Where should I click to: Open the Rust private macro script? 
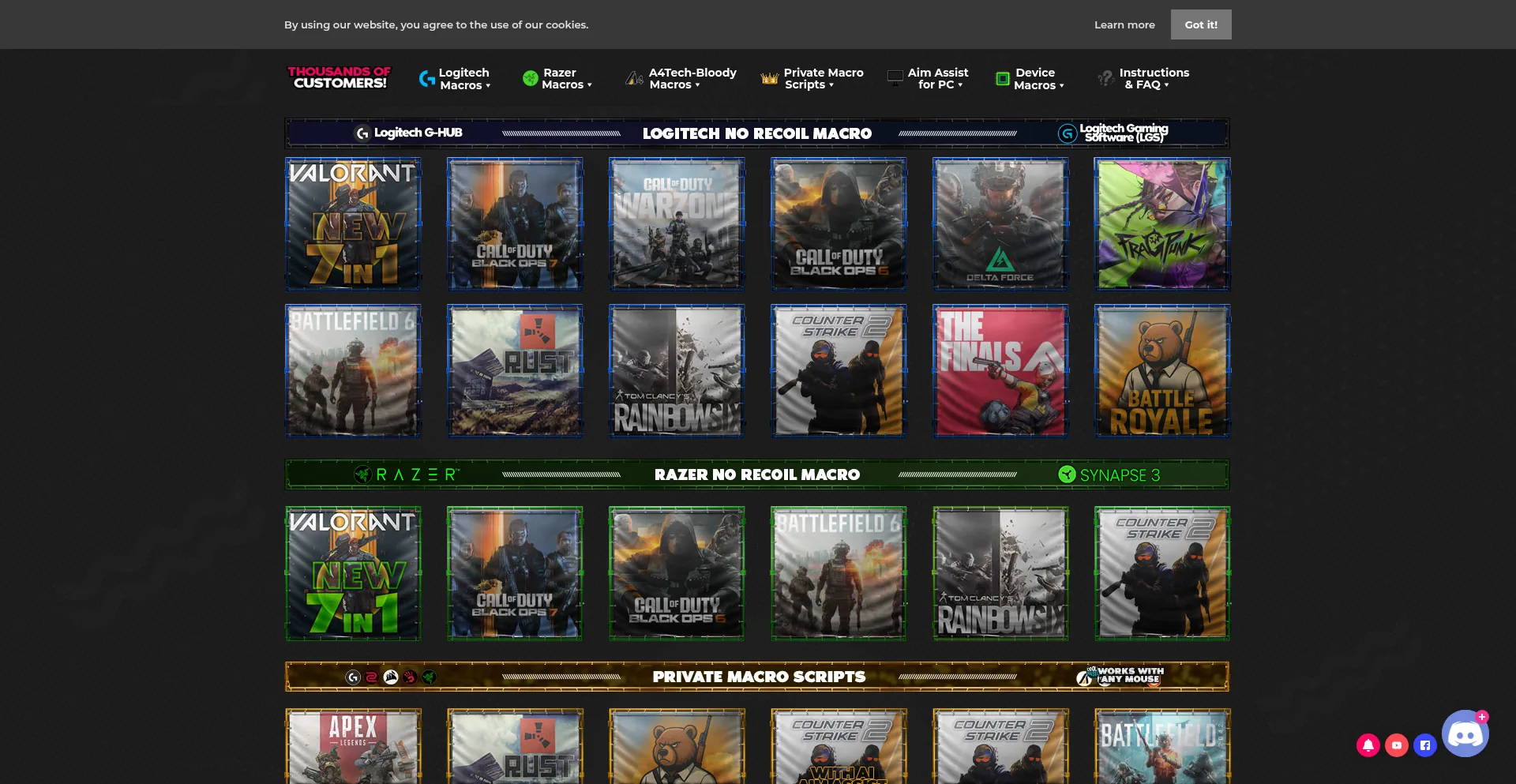(515, 746)
